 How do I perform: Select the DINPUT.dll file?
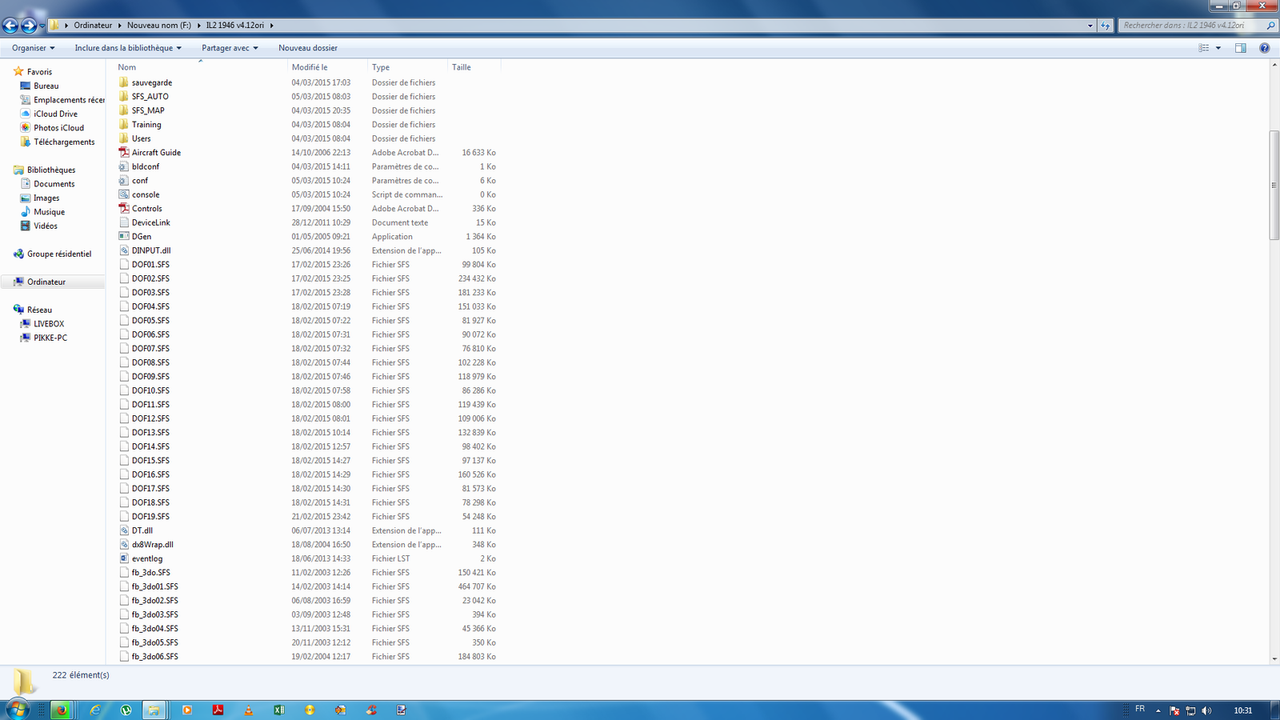pos(152,251)
